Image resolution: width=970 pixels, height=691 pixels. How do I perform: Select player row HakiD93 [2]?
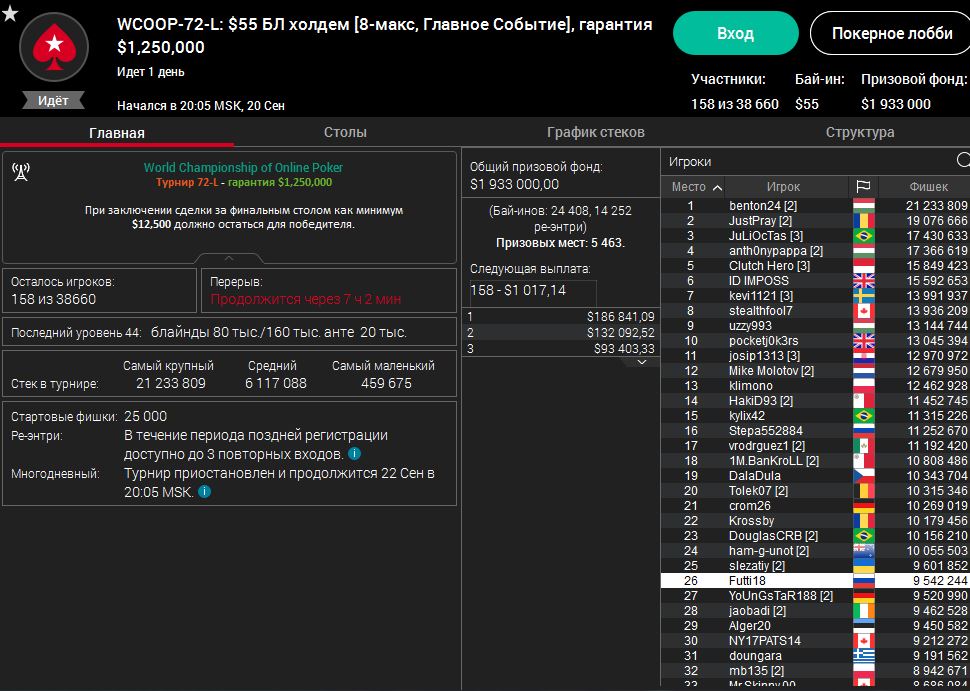tap(815, 401)
